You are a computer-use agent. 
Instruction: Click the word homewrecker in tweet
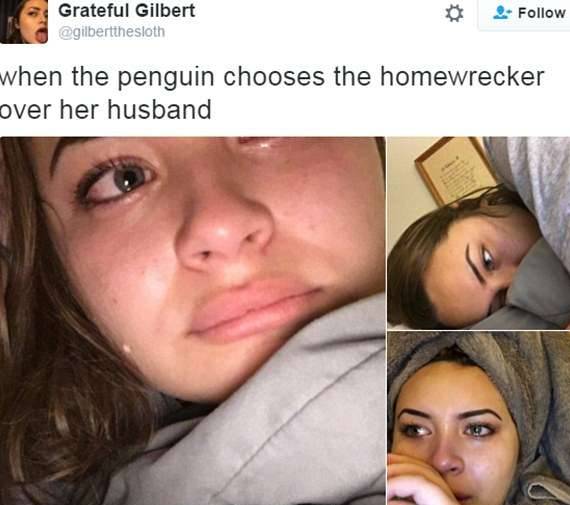462,77
